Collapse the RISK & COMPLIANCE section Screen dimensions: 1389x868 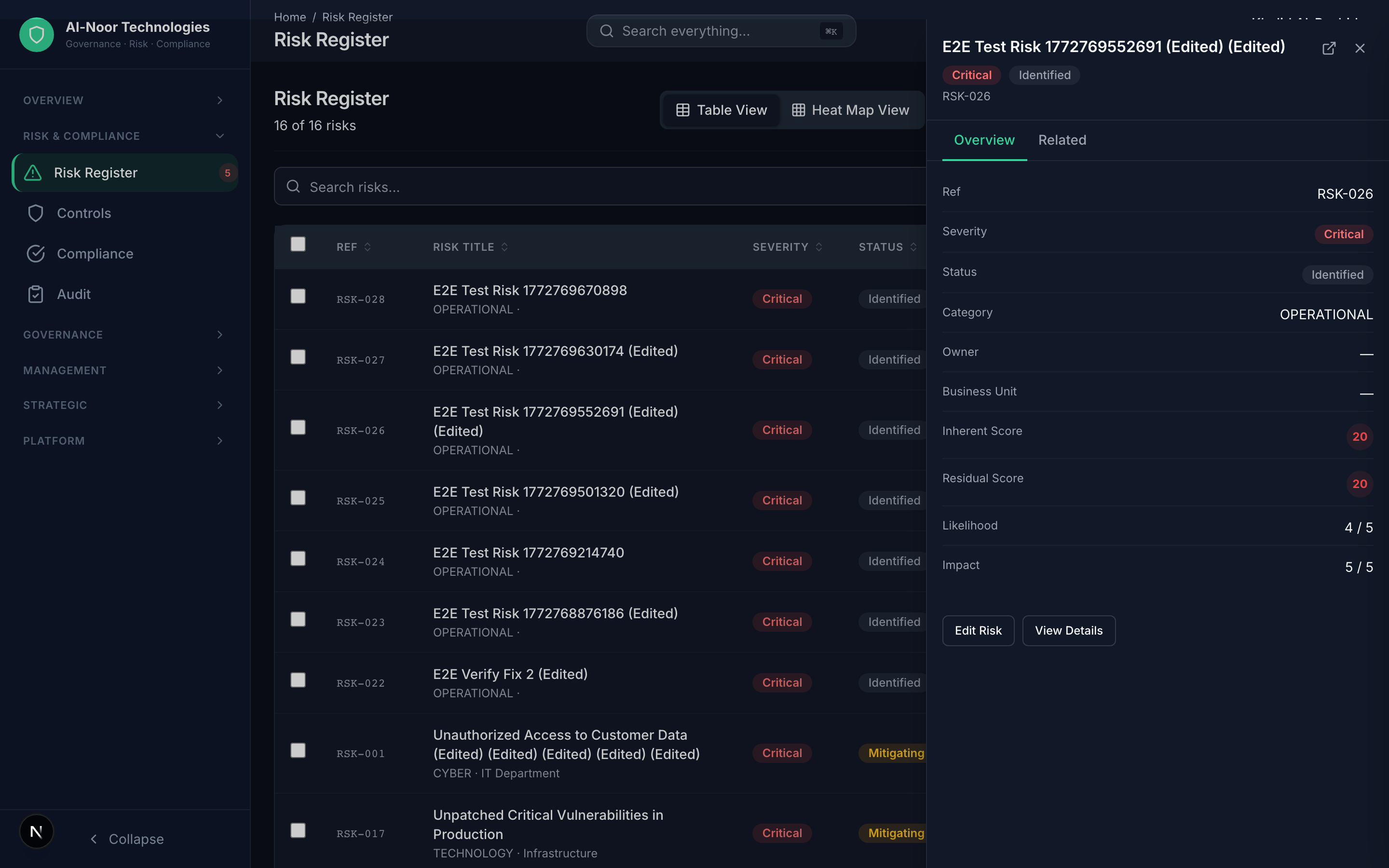219,136
